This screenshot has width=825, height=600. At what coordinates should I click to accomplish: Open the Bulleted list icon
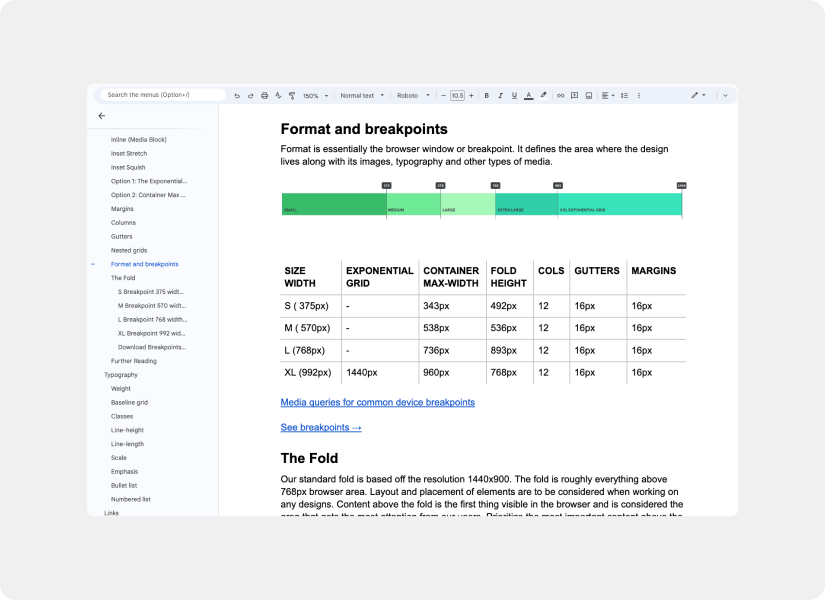(623, 95)
